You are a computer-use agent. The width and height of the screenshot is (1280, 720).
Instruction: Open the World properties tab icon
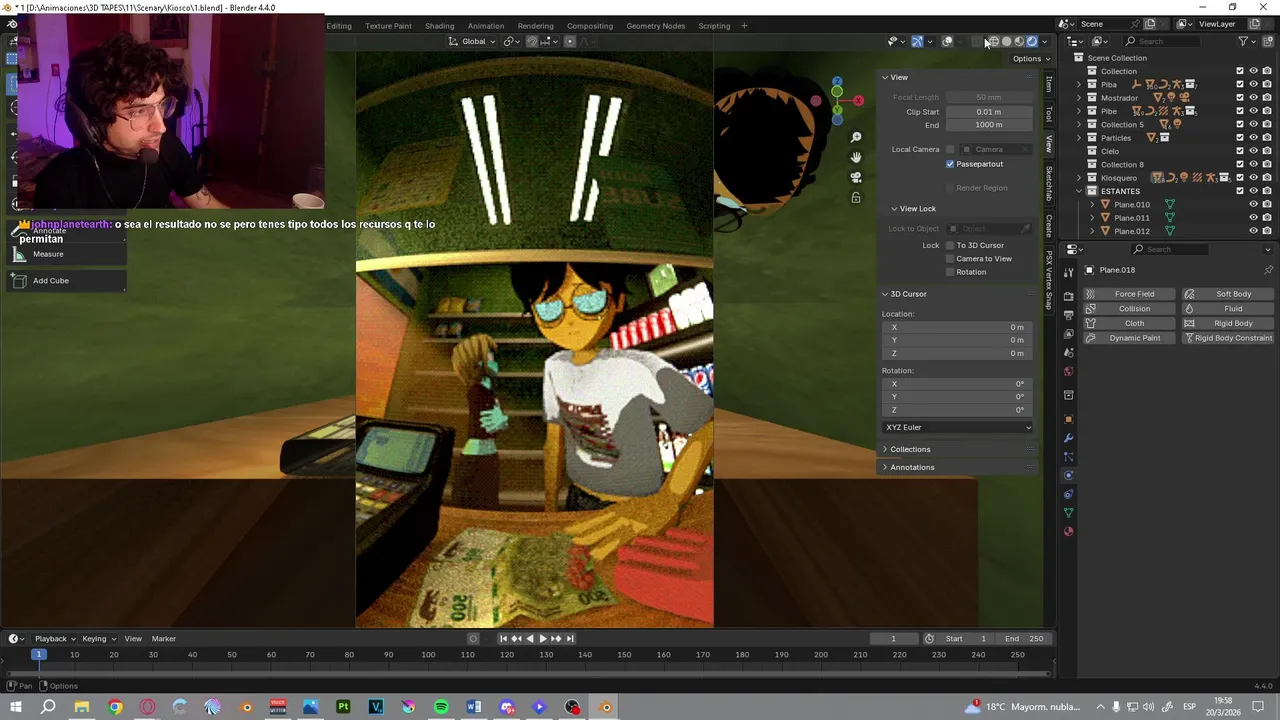[1068, 371]
